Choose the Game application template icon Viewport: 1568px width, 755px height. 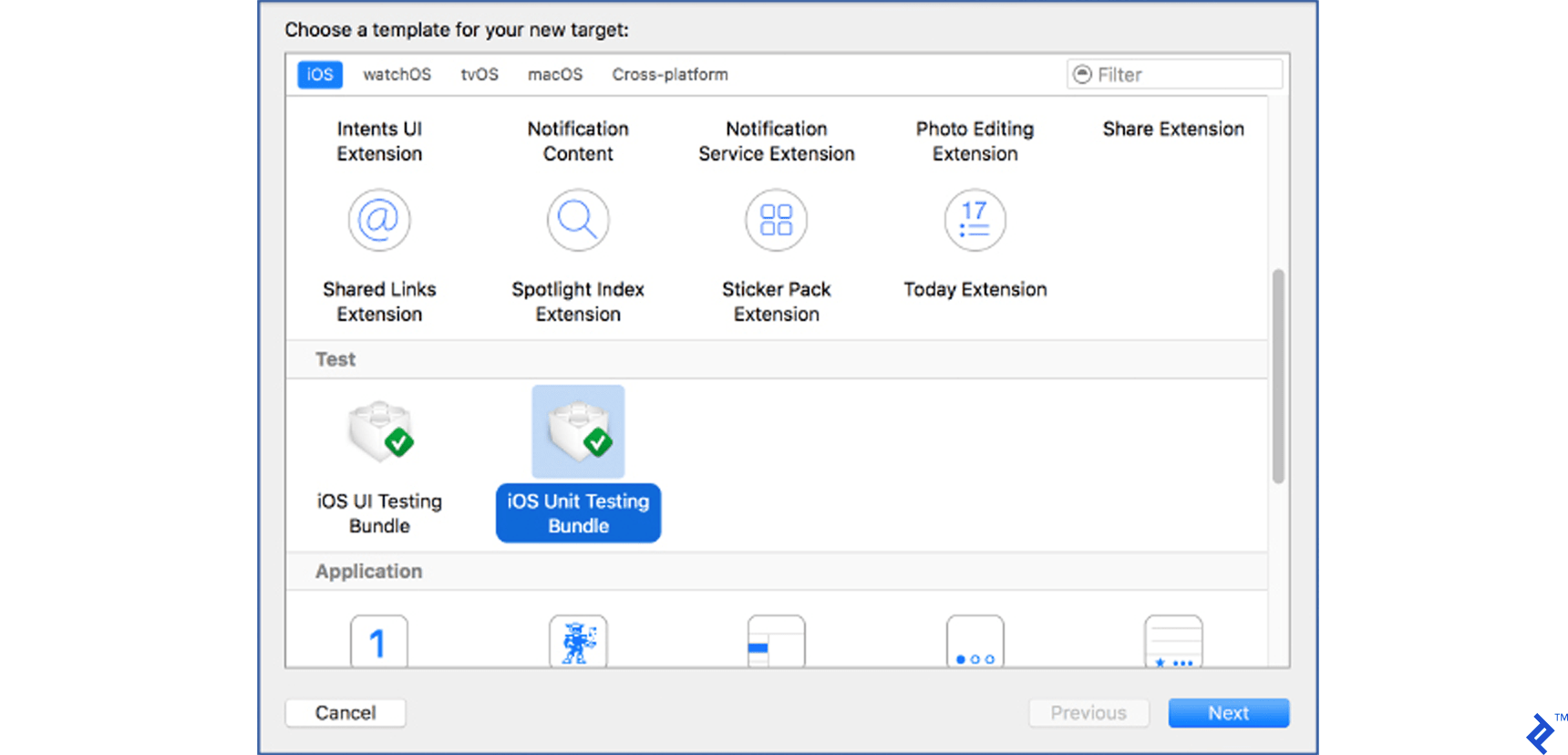point(578,641)
